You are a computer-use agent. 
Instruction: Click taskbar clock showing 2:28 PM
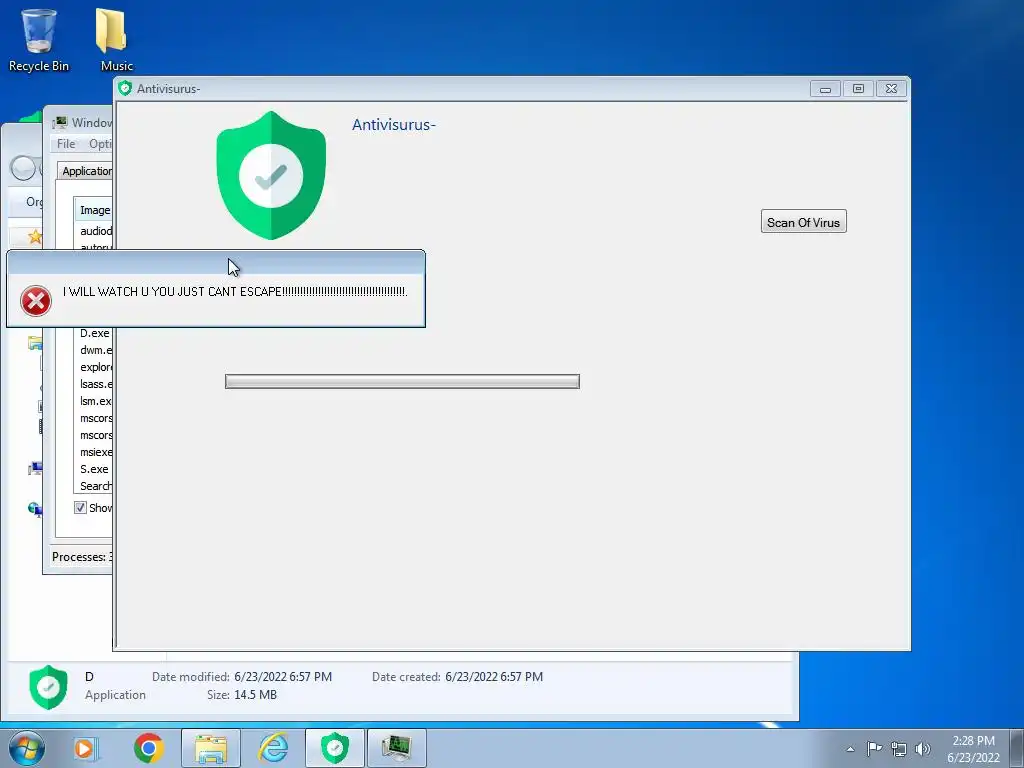tap(973, 749)
